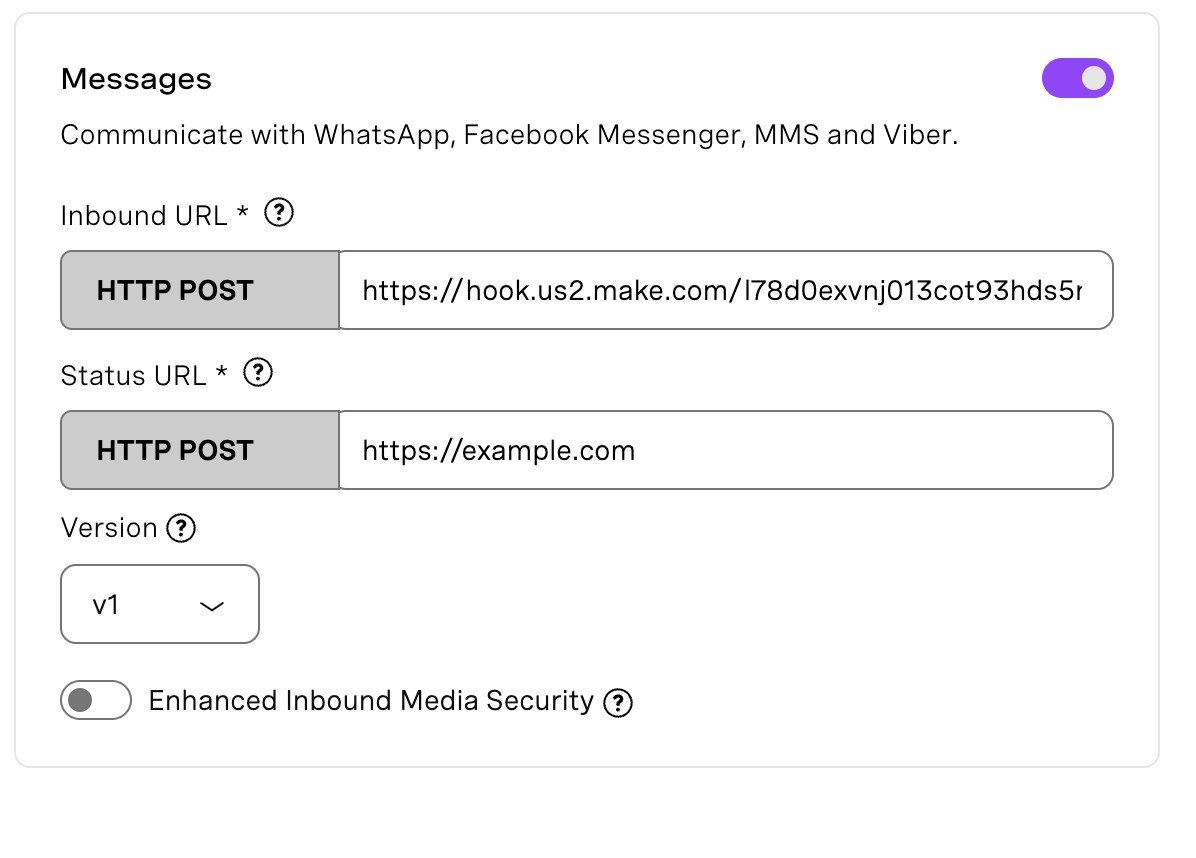Select the Status URL input field

pyautogui.click(x=727, y=450)
